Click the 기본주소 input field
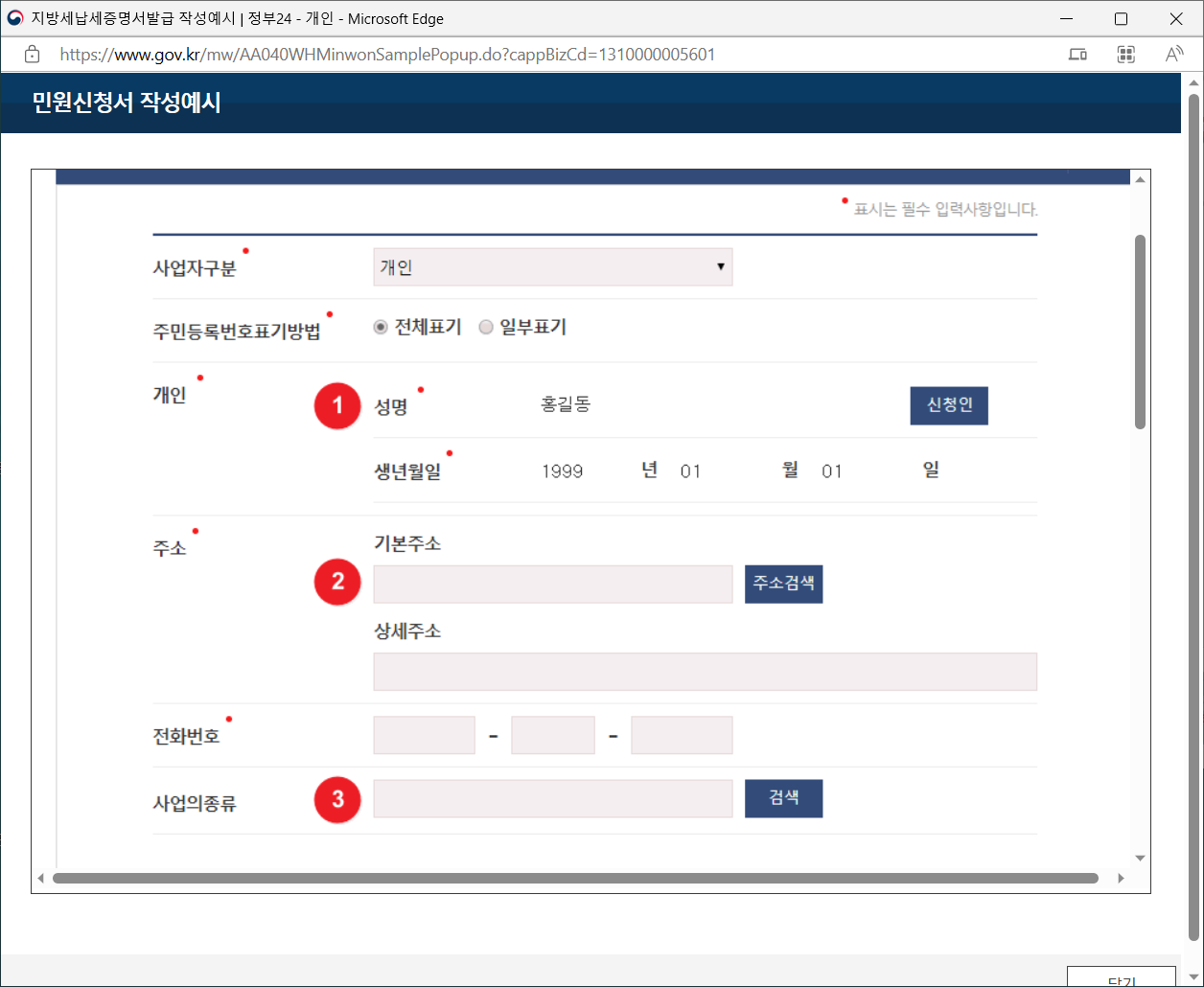1204x987 pixels. tap(553, 584)
